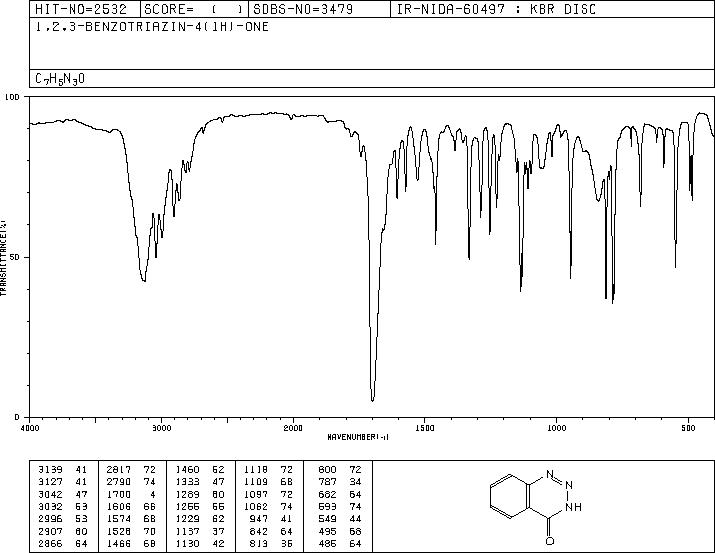Click the broad absorption minimum near 3139
Image resolution: width=715 pixels, height=553 pixels.
pos(144,279)
